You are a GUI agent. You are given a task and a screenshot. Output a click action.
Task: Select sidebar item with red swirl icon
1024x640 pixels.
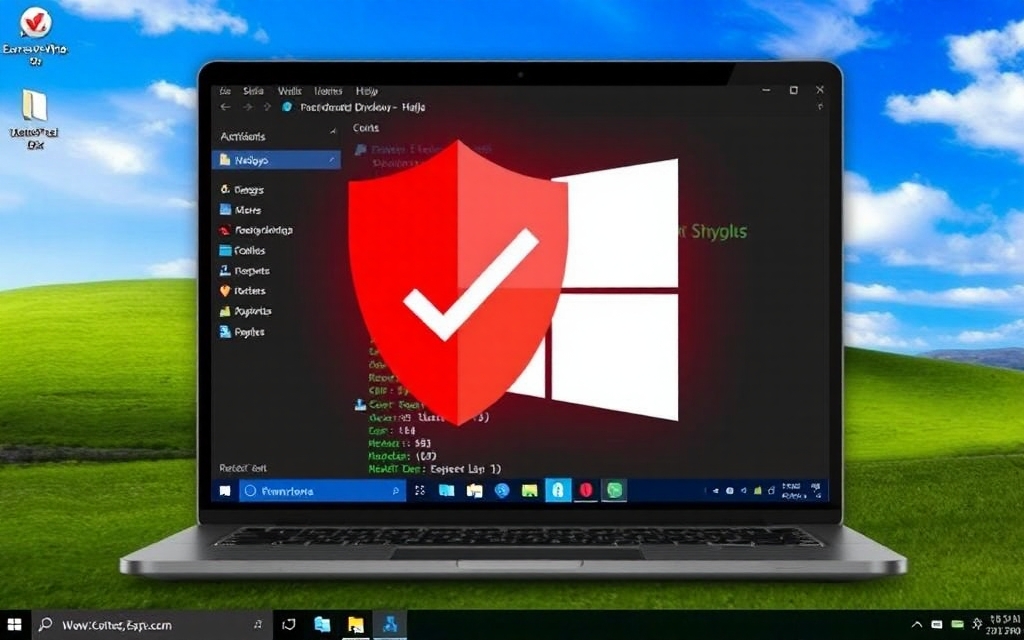pos(256,231)
